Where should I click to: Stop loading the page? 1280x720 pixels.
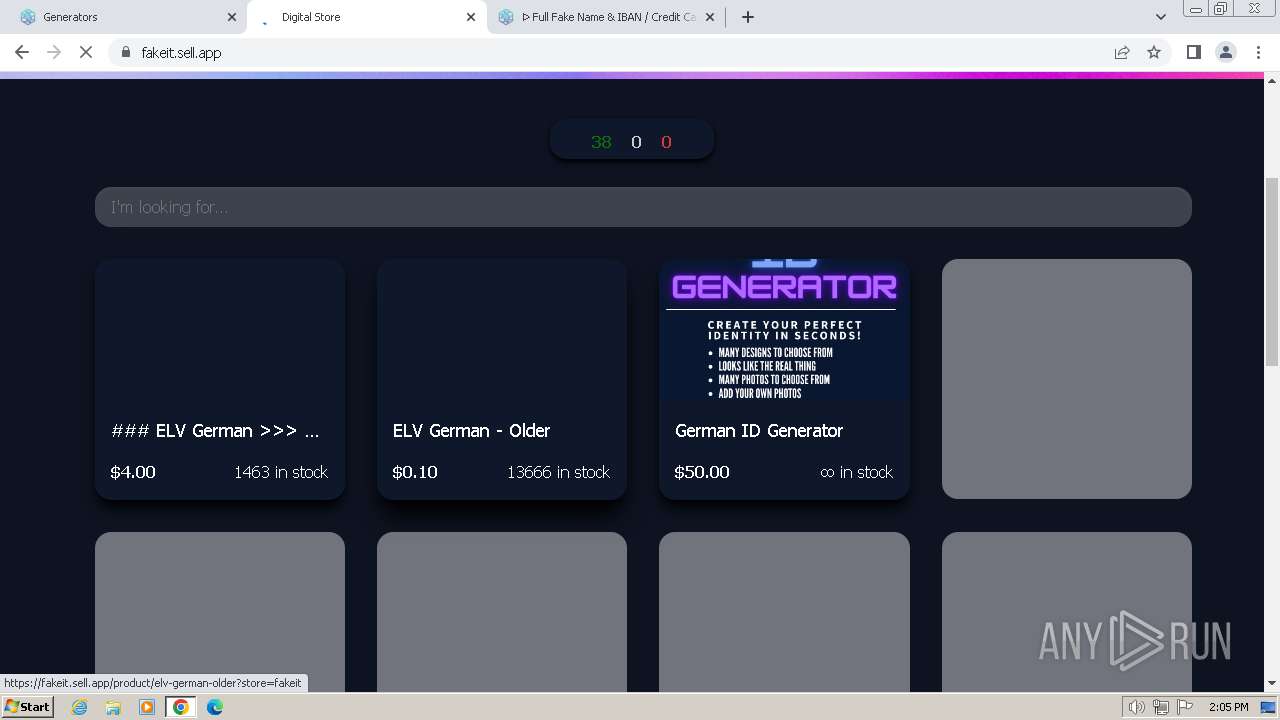[86, 52]
